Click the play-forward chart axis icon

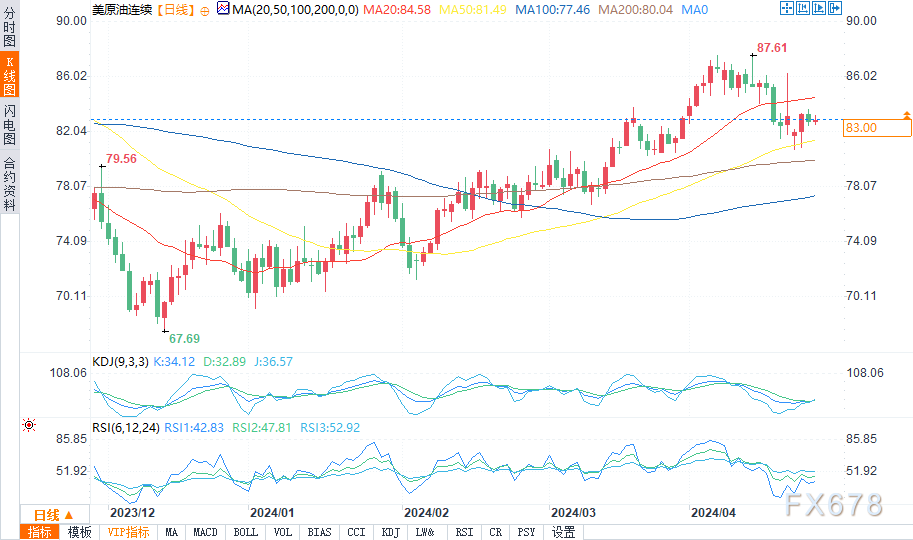point(819,8)
